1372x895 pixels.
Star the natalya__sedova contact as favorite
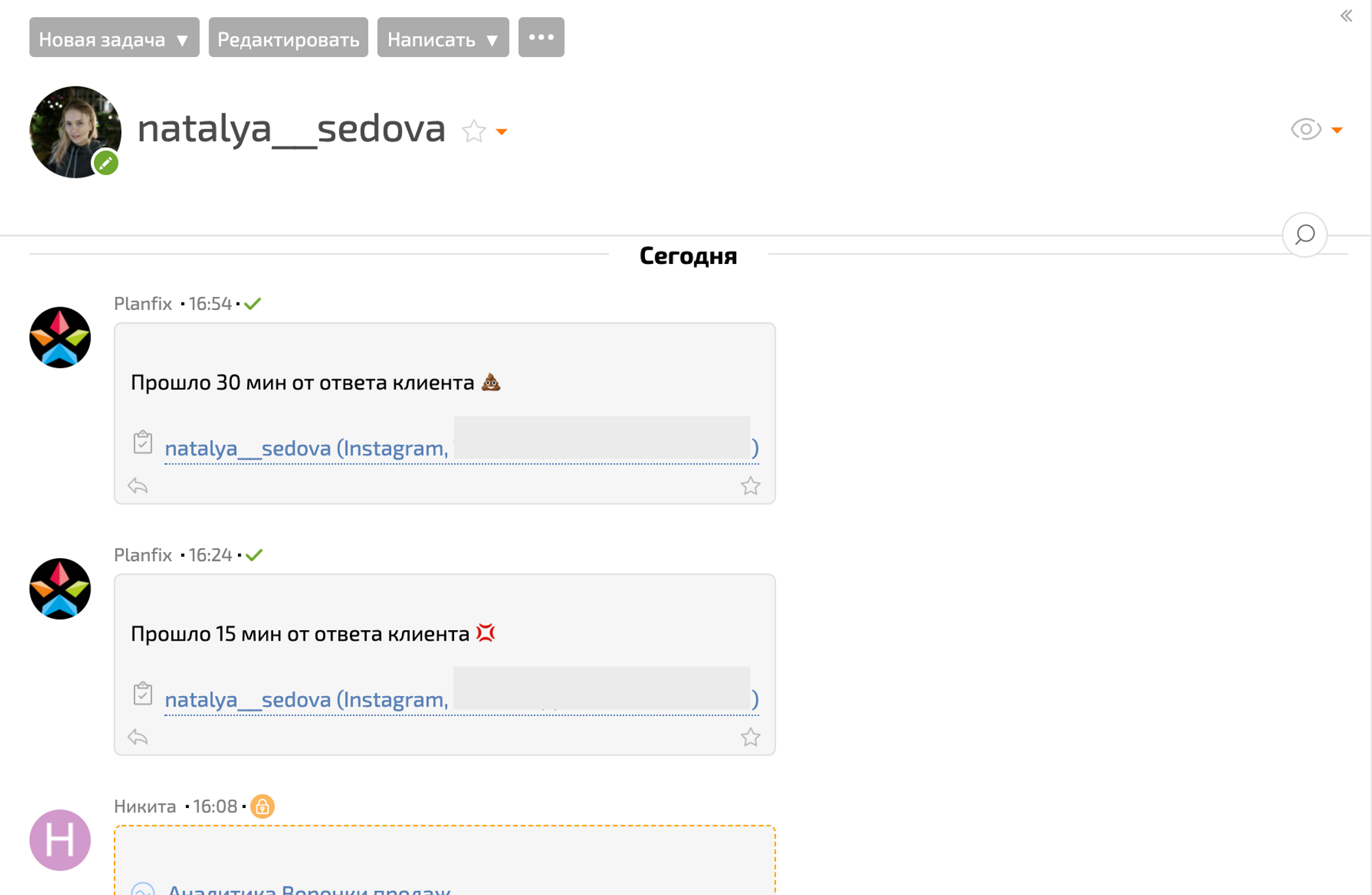pos(473,131)
